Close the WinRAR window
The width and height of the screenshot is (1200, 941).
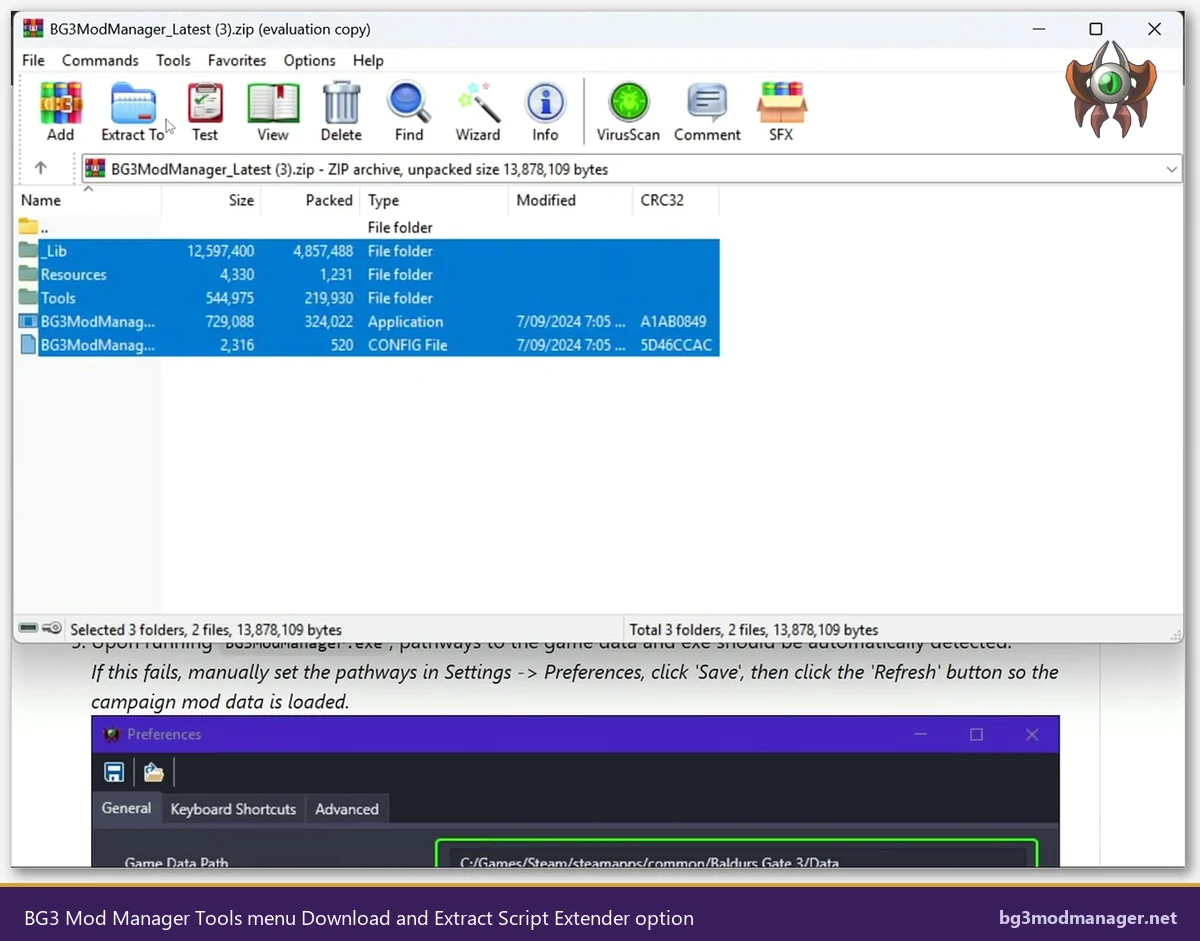click(x=1154, y=29)
